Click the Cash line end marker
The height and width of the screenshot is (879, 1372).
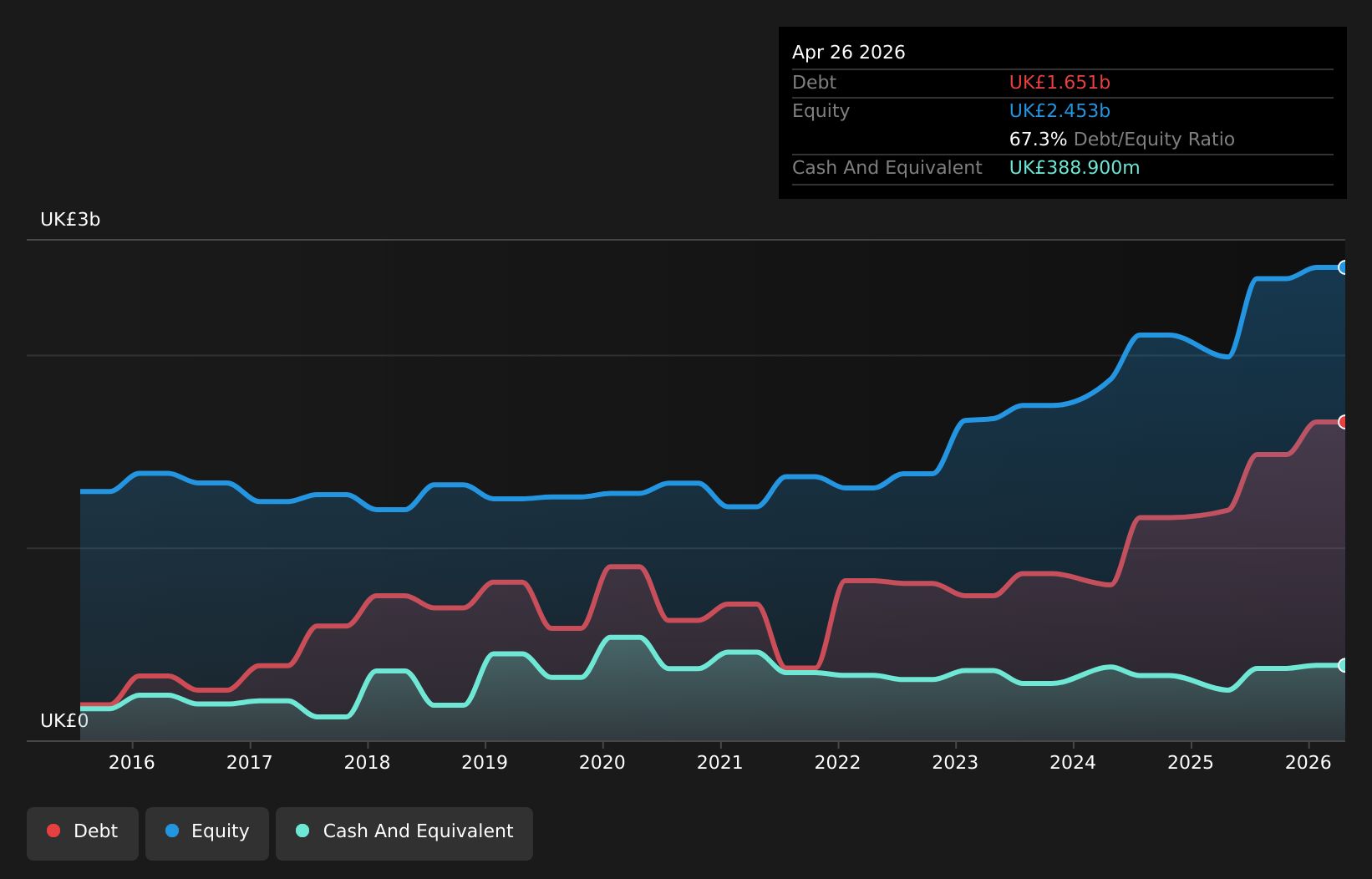[x=1344, y=665]
